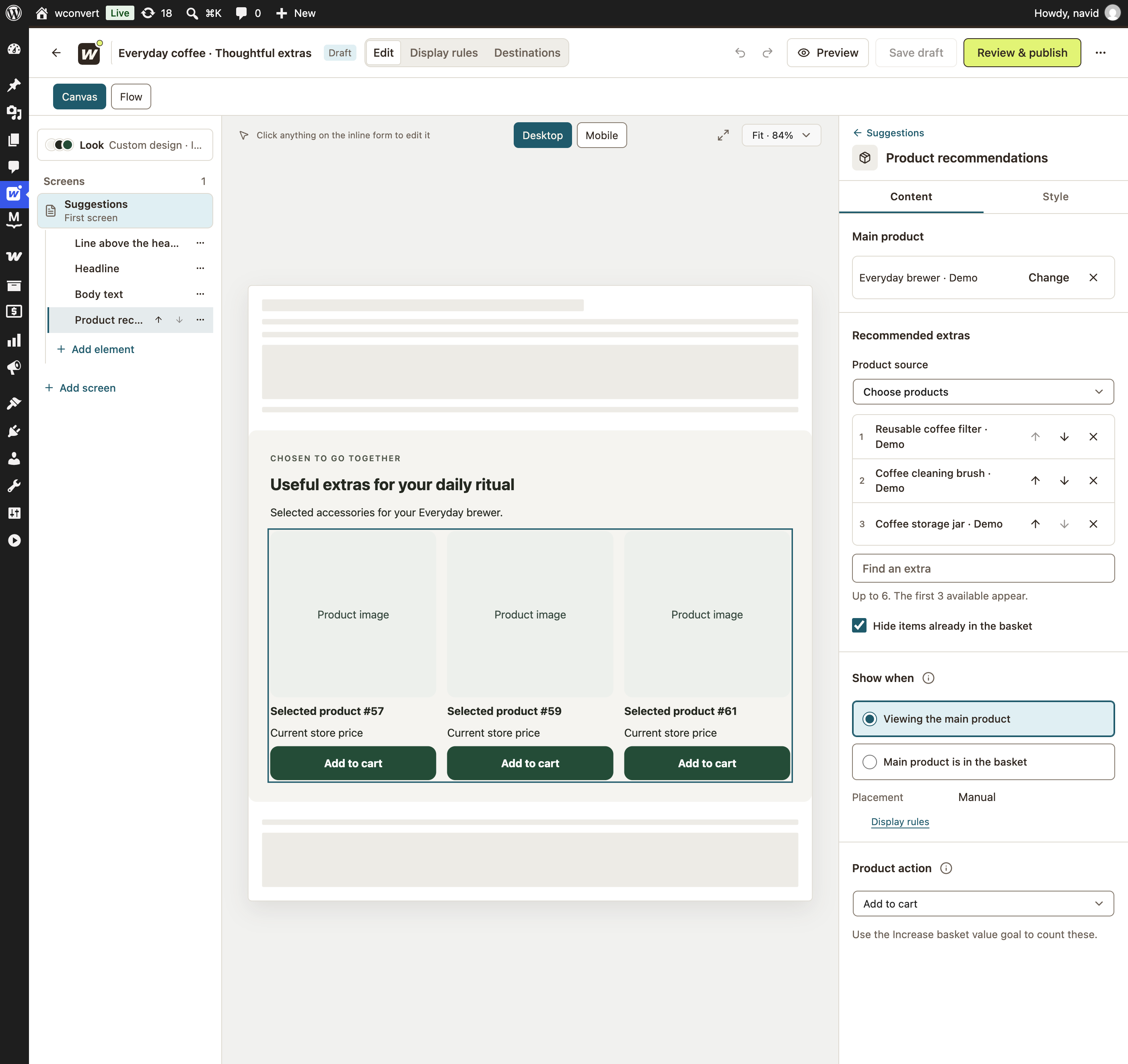
Task: Open the Destinations tab
Action: pos(527,53)
